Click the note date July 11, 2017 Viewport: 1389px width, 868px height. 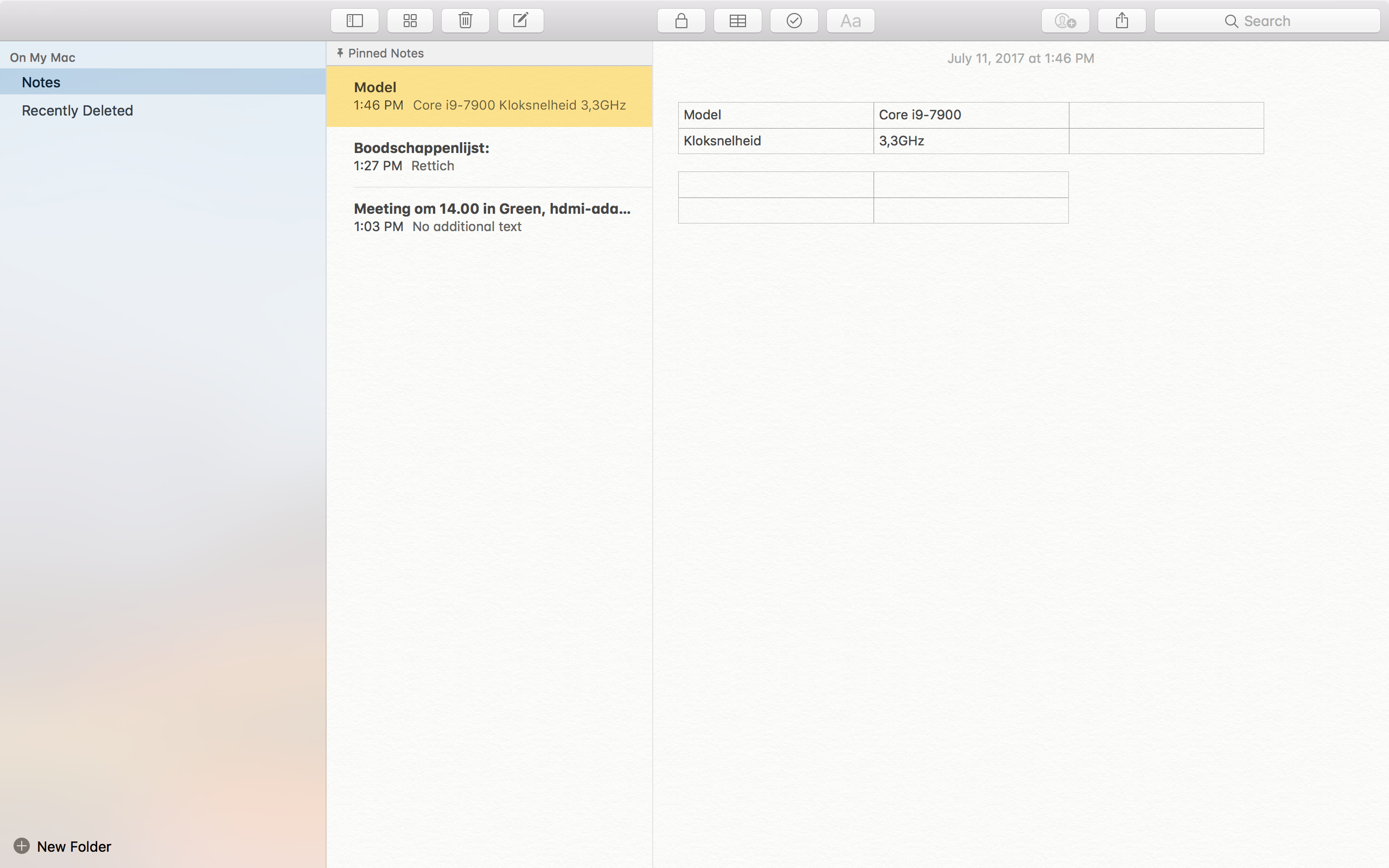click(x=1021, y=58)
